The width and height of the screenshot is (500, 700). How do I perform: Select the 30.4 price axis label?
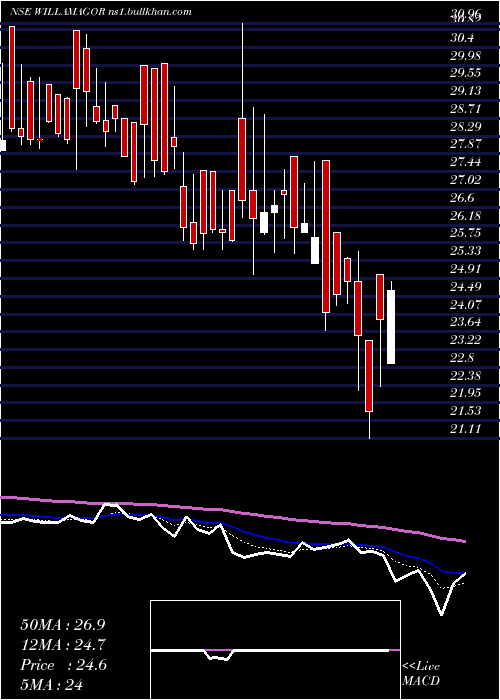pyautogui.click(x=462, y=38)
